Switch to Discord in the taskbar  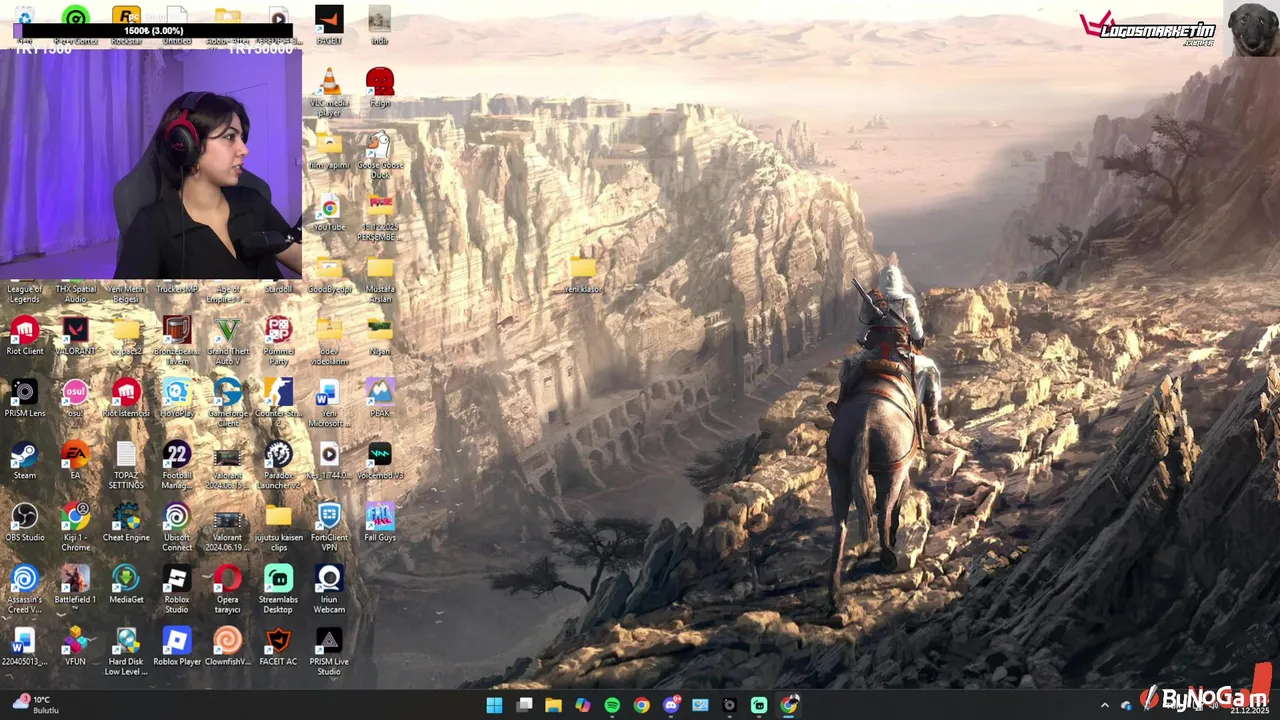(x=671, y=705)
